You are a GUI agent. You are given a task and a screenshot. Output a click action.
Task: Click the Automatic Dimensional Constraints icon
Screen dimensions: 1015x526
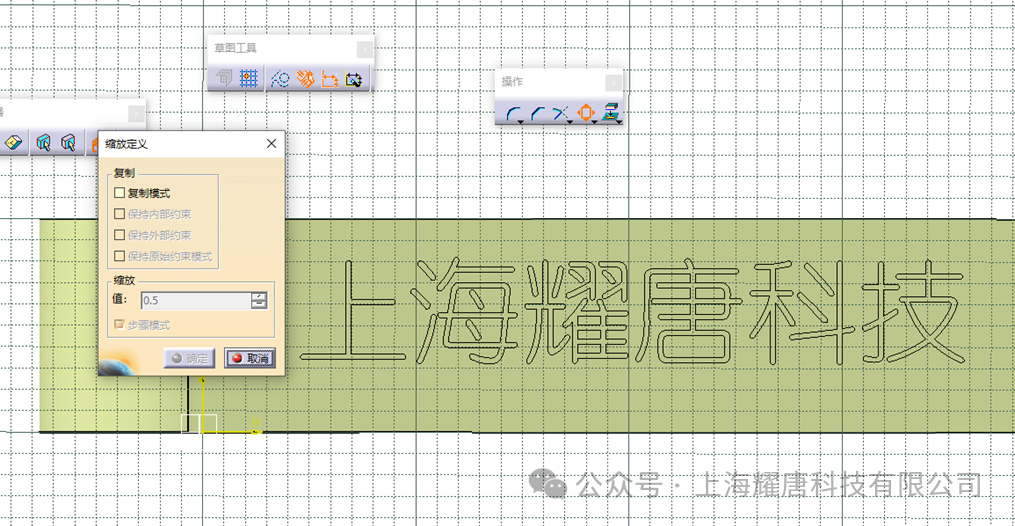point(353,78)
